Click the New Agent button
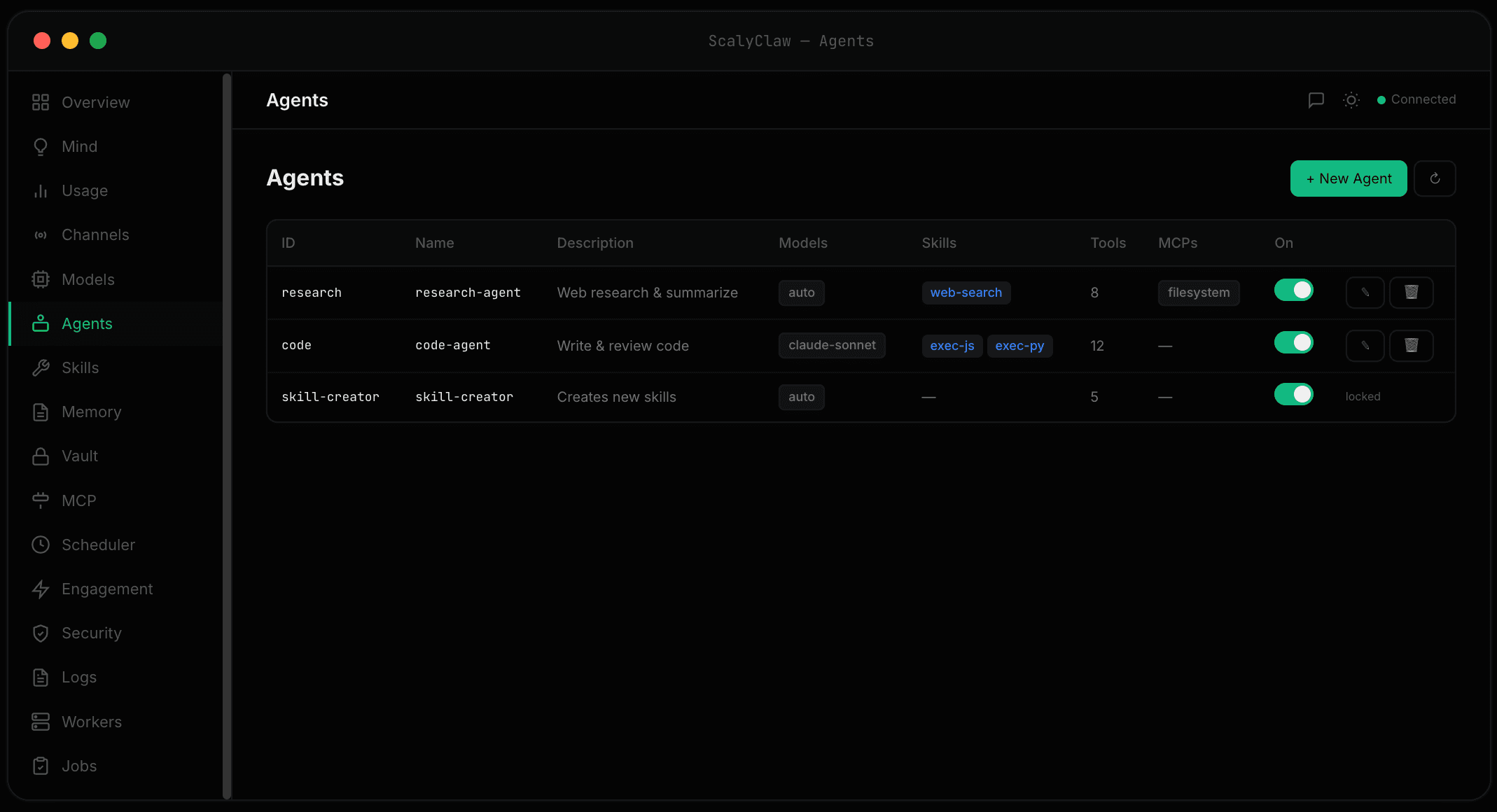 [x=1348, y=178]
